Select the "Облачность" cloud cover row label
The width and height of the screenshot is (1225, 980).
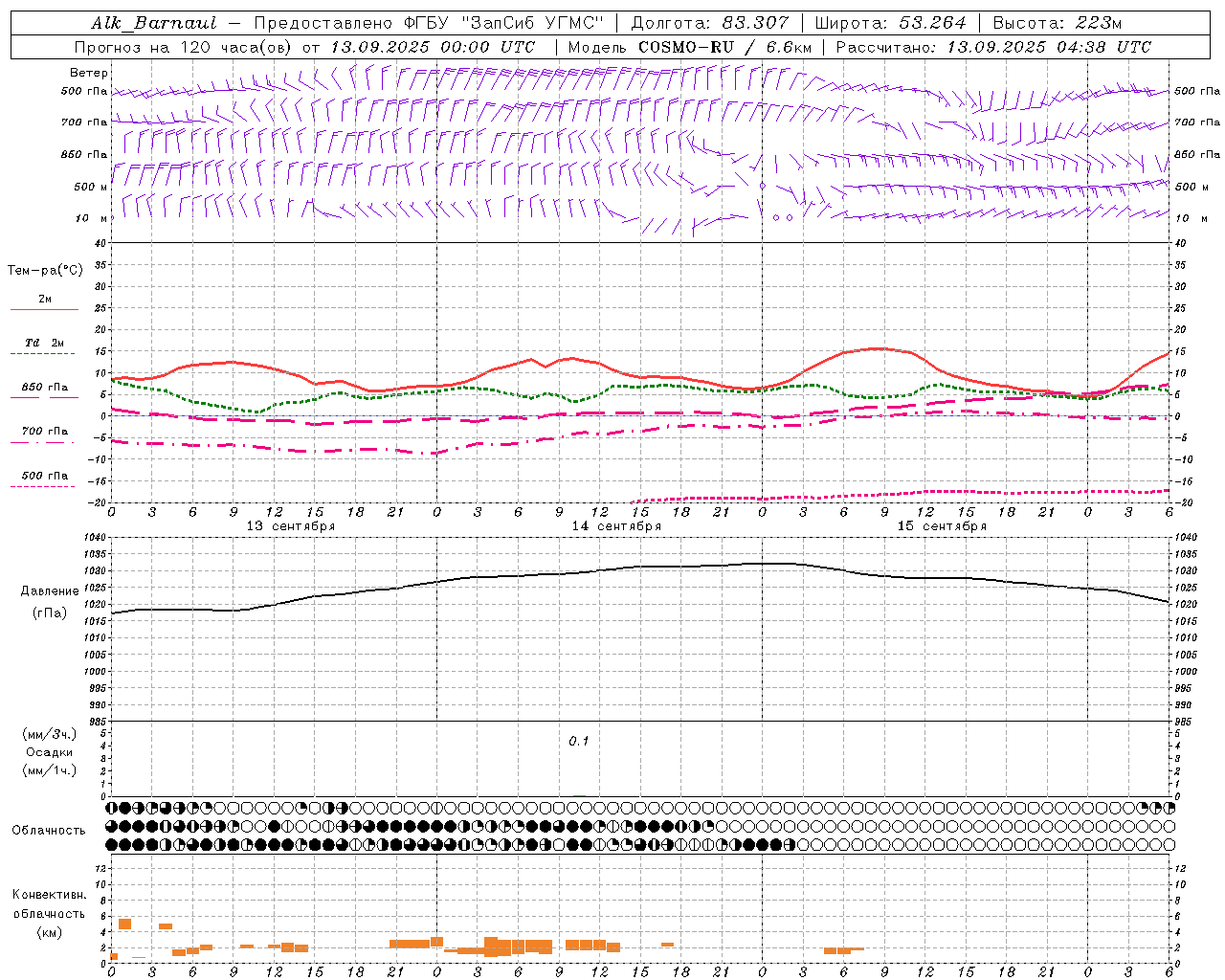[49, 831]
